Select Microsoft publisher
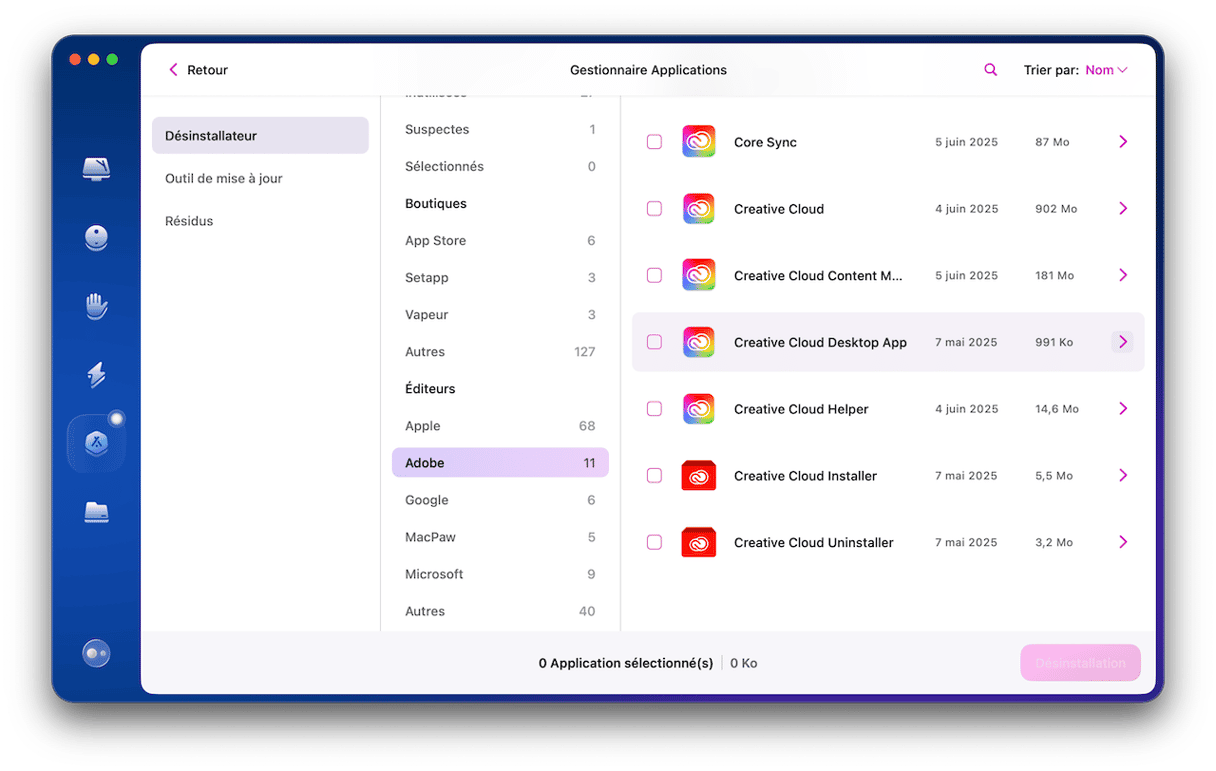Image resolution: width=1216 pixels, height=771 pixels. (x=500, y=574)
